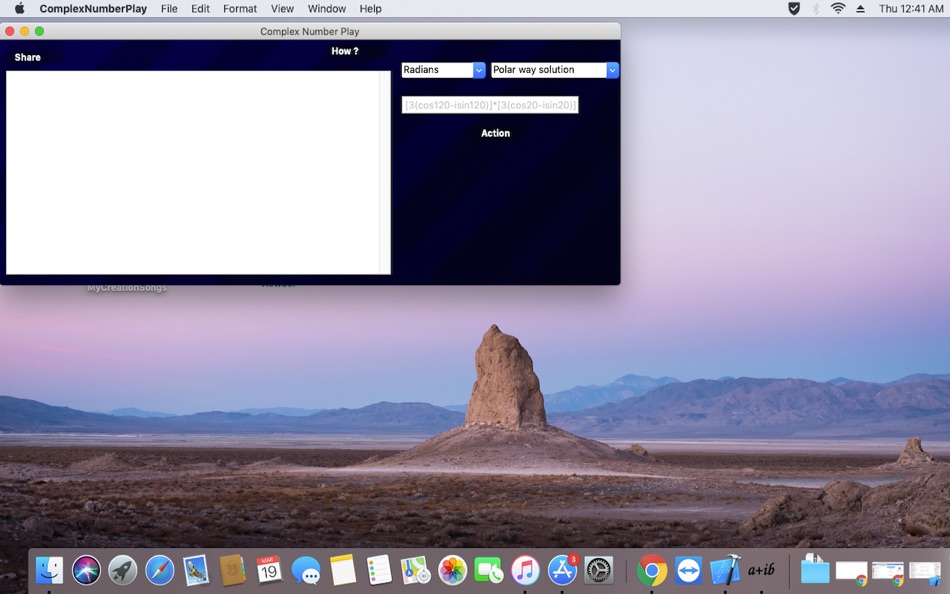This screenshot has height=594, width=950.
Task: Open App Store with badge
Action: click(x=562, y=570)
